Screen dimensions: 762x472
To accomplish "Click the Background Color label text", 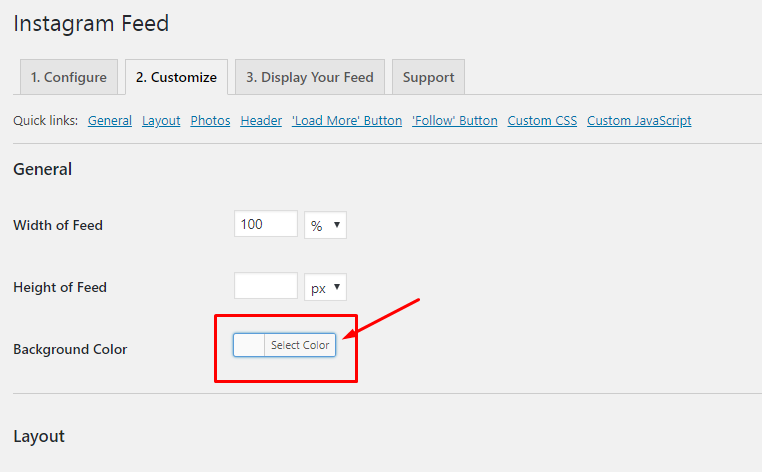I will click(x=70, y=349).
